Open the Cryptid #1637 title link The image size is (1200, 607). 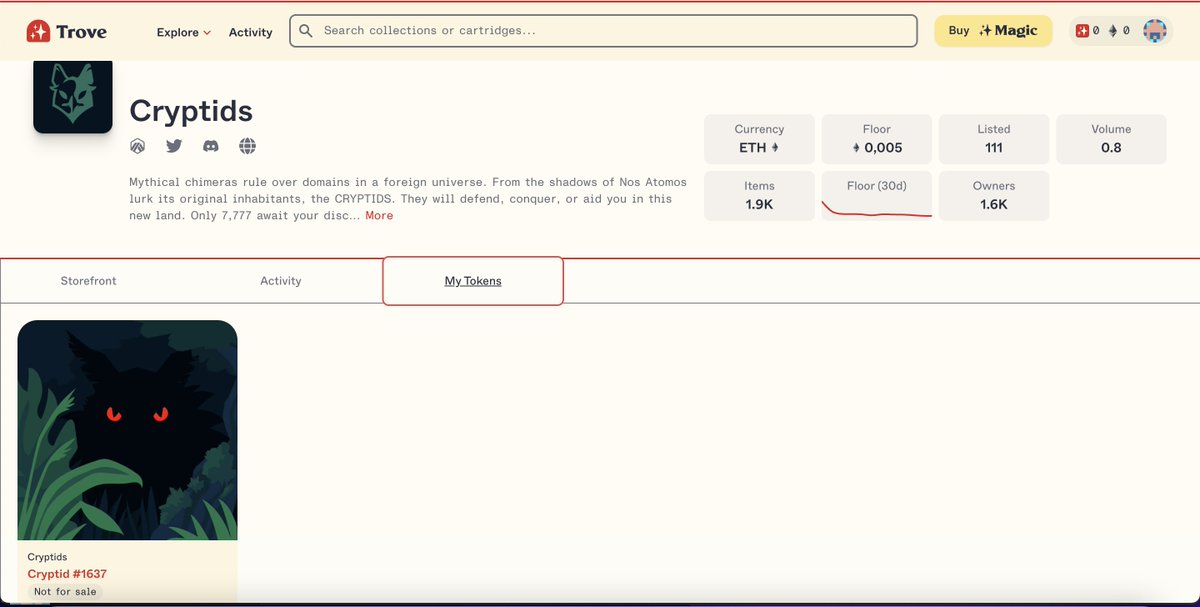[x=67, y=574]
